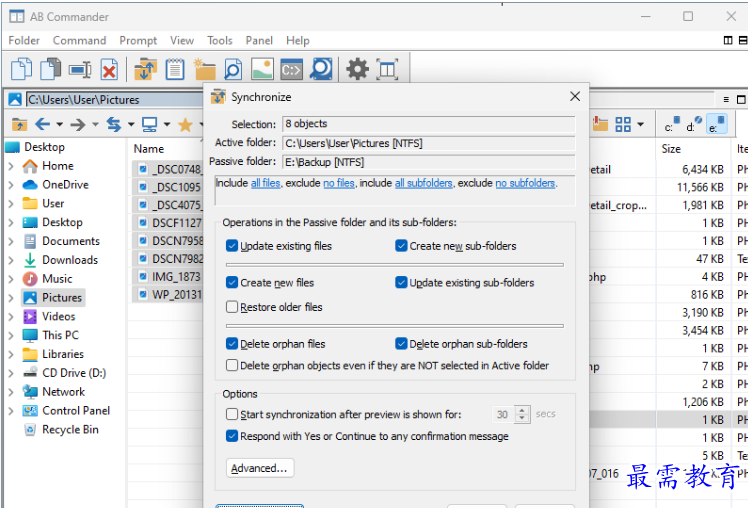Open the settings gear toolbar icon
The width and height of the screenshot is (748, 508).
[357, 69]
